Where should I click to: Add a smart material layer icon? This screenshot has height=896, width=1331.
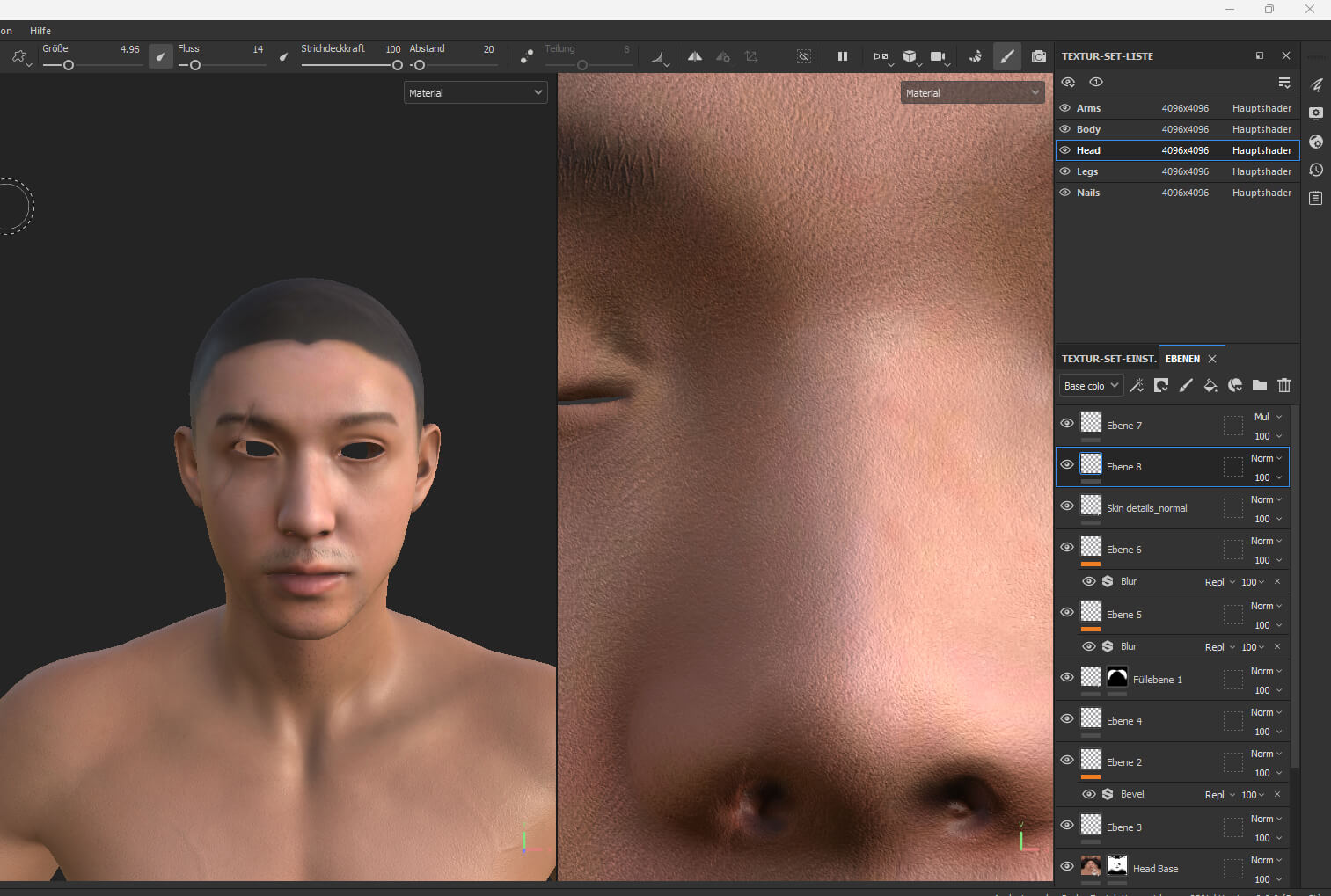[1235, 385]
